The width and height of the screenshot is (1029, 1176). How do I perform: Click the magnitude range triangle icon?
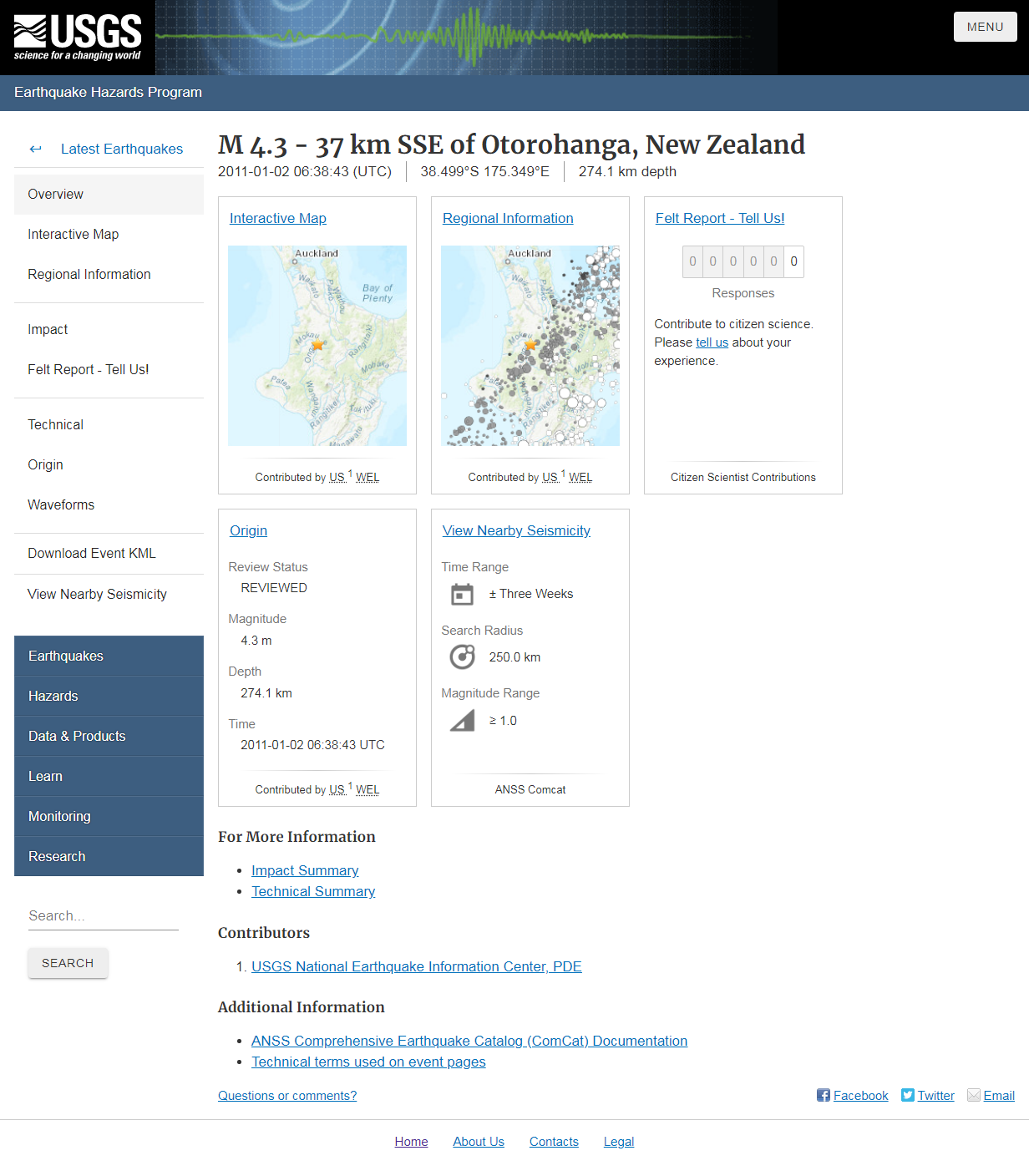[x=462, y=721]
